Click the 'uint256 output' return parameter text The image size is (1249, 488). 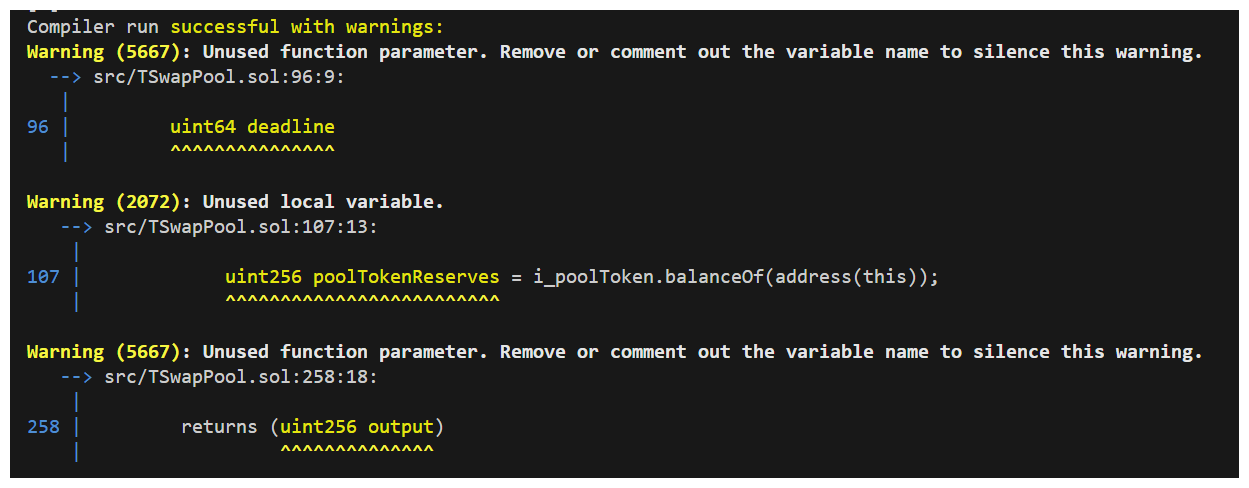coord(357,427)
